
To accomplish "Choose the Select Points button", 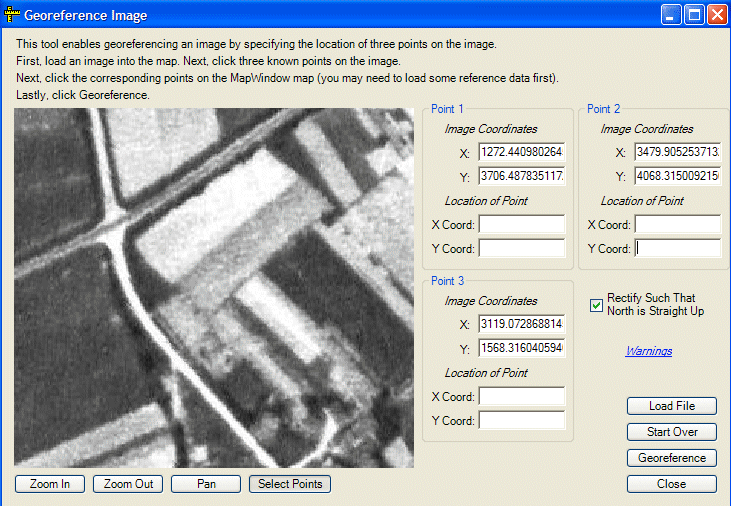I will click(289, 484).
